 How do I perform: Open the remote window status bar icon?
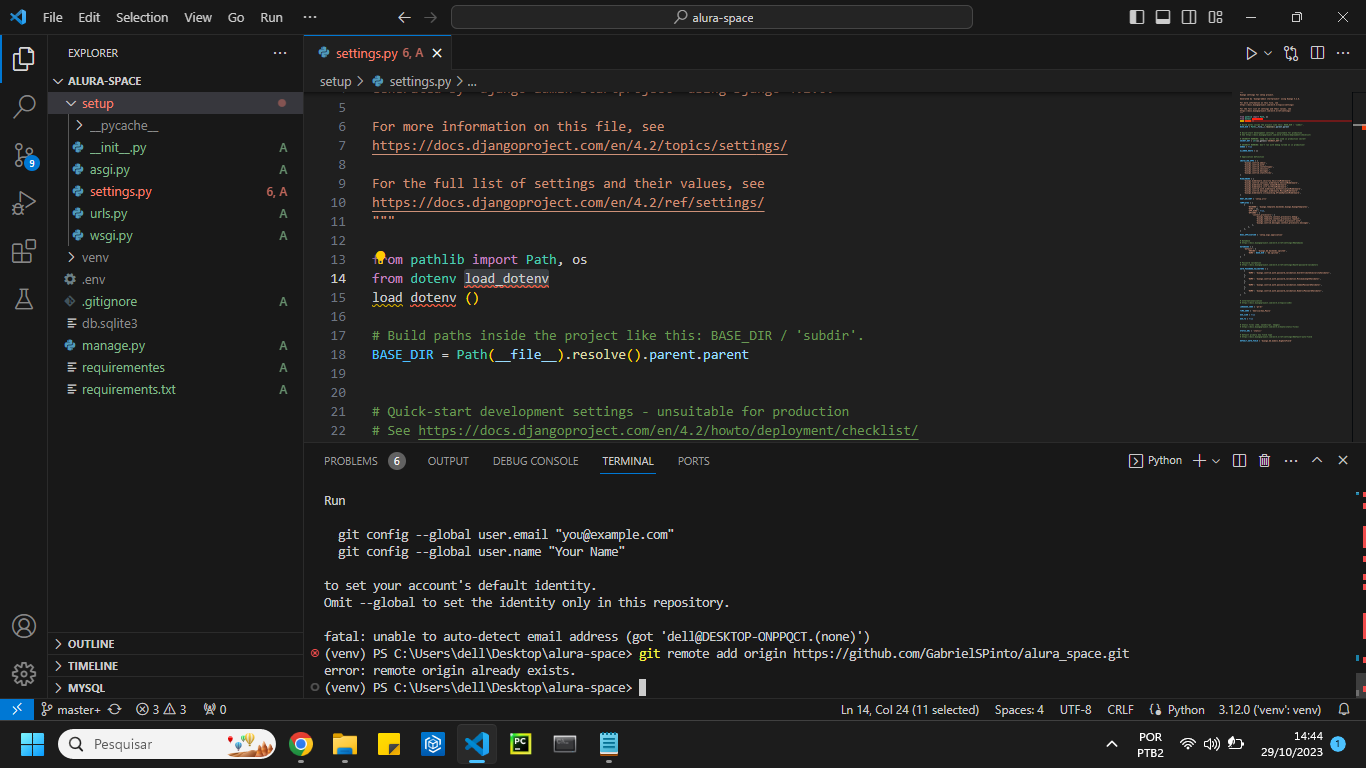coord(17,709)
